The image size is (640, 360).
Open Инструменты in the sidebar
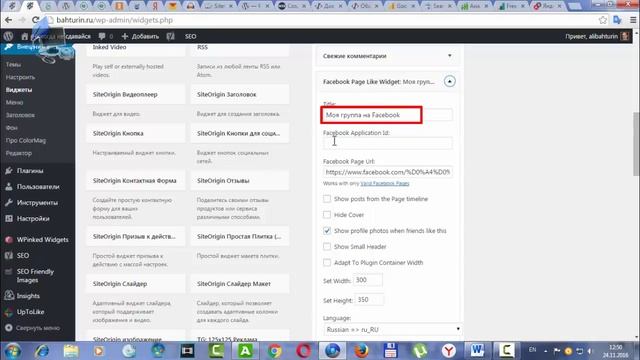click(37, 202)
